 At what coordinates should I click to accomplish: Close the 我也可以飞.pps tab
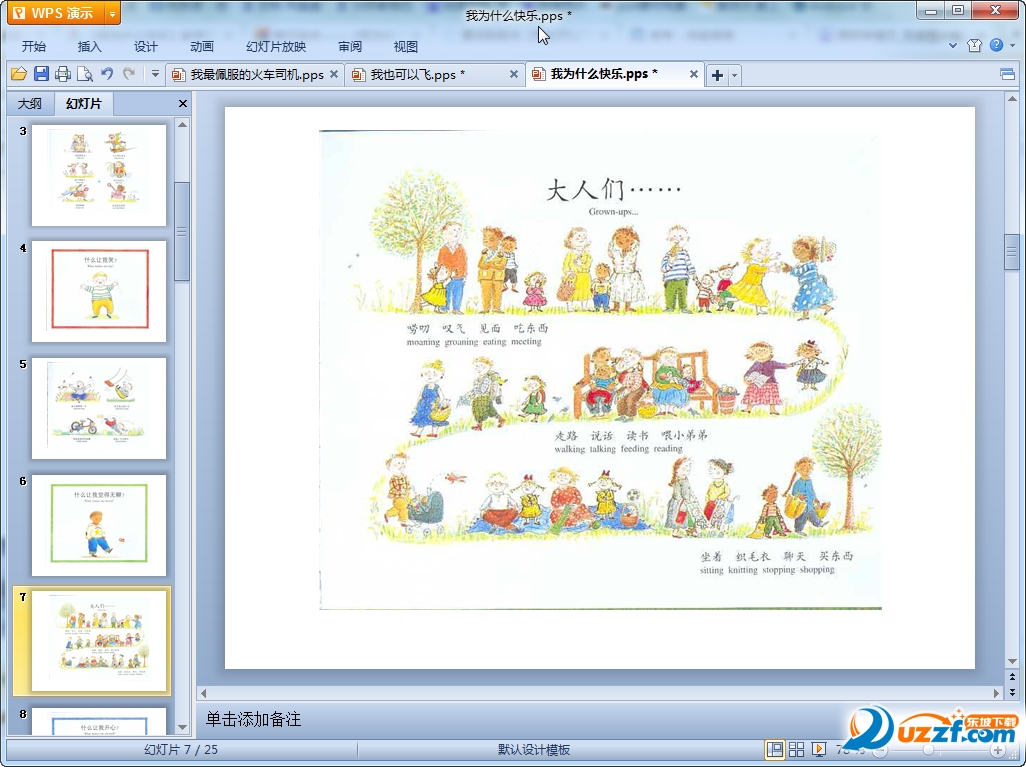tap(514, 75)
